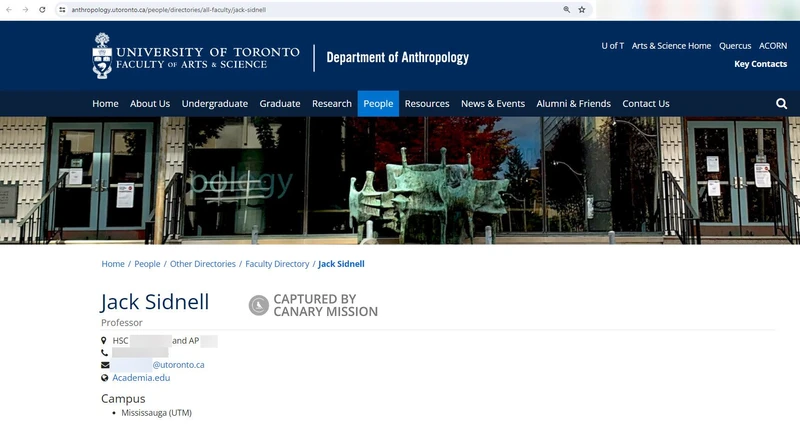Viewport: 800px width, 424px height.
Task: Follow the U of T top link
Action: 612,46
